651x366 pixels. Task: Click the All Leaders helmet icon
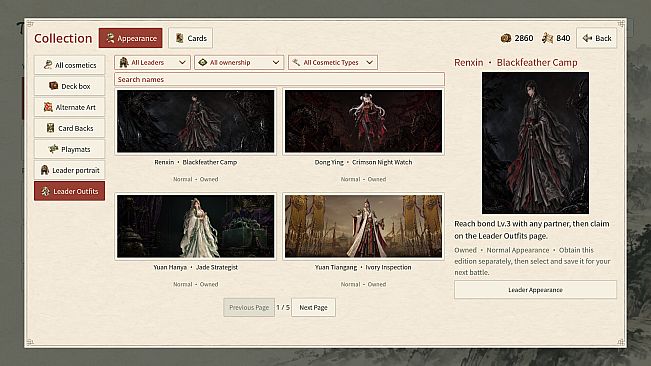[x=123, y=62]
